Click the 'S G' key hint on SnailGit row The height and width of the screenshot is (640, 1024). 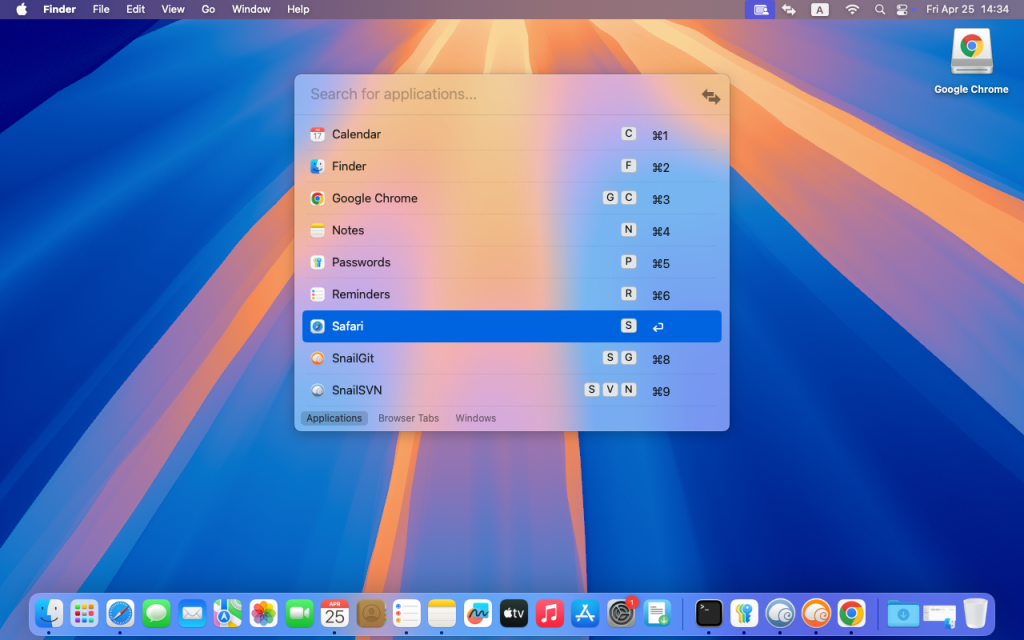click(x=619, y=358)
